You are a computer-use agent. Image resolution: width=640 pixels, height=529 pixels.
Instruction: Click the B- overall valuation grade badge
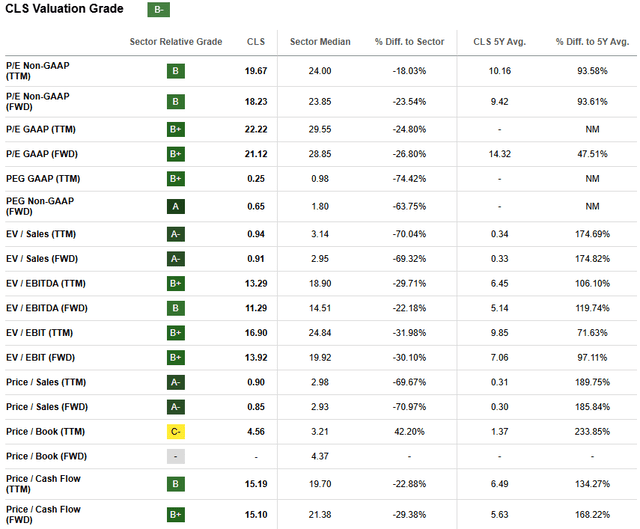pos(158,10)
